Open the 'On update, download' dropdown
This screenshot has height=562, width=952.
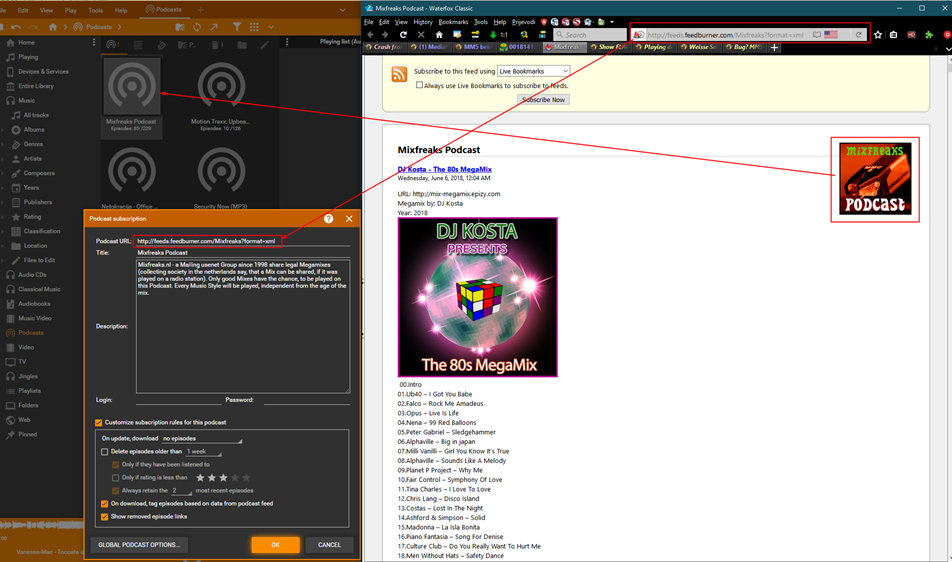pyautogui.click(x=198, y=439)
